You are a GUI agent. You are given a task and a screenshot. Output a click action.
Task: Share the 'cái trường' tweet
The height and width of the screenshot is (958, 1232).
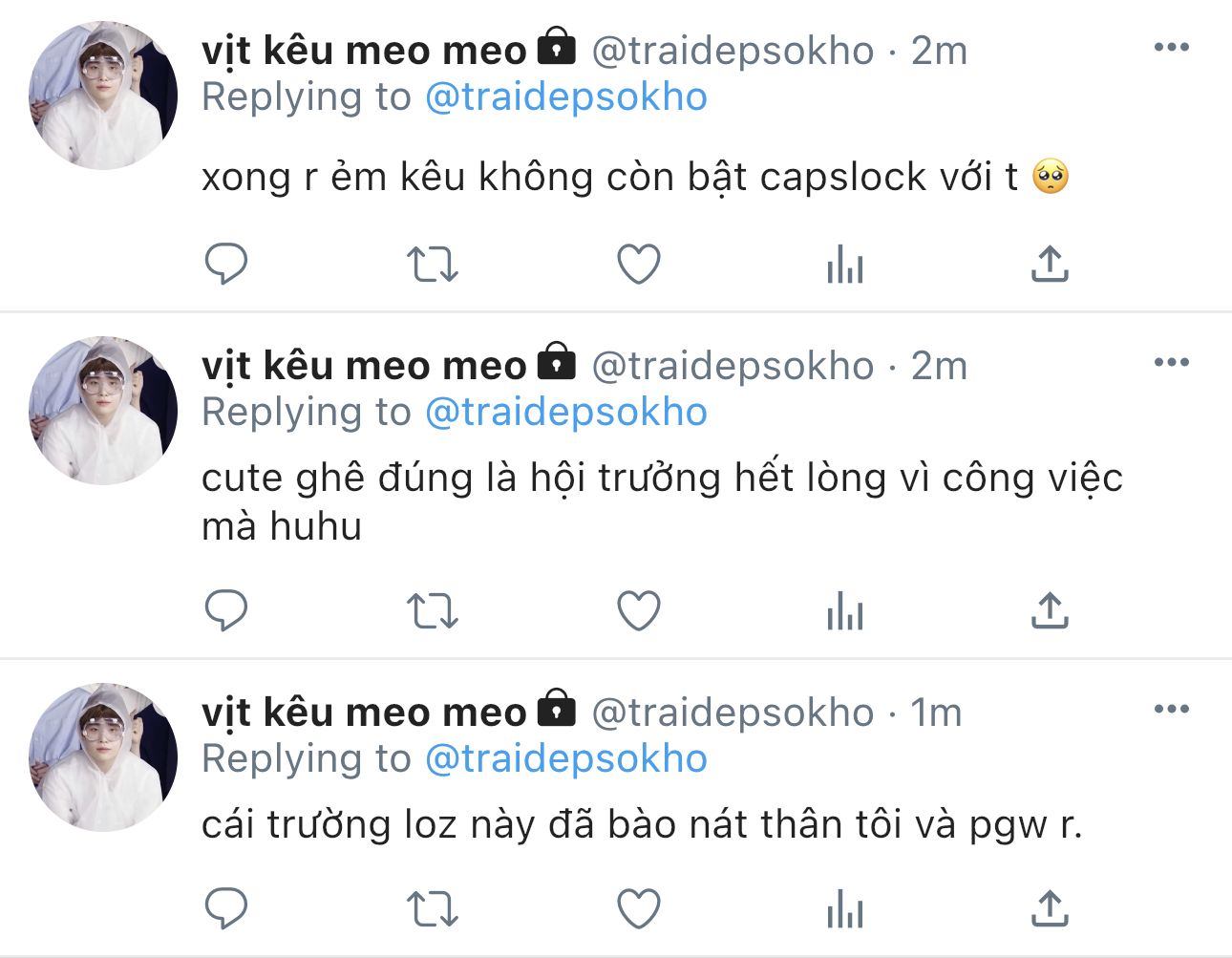(x=1050, y=909)
